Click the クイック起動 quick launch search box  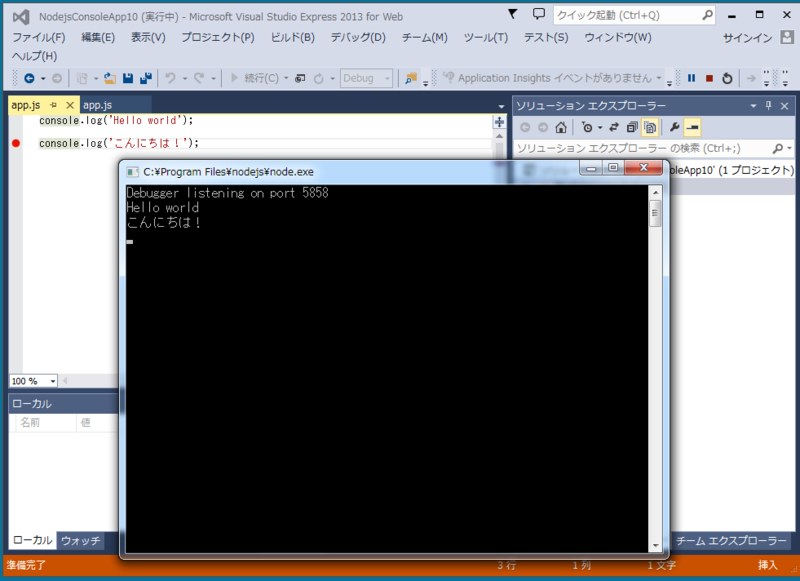[634, 15]
